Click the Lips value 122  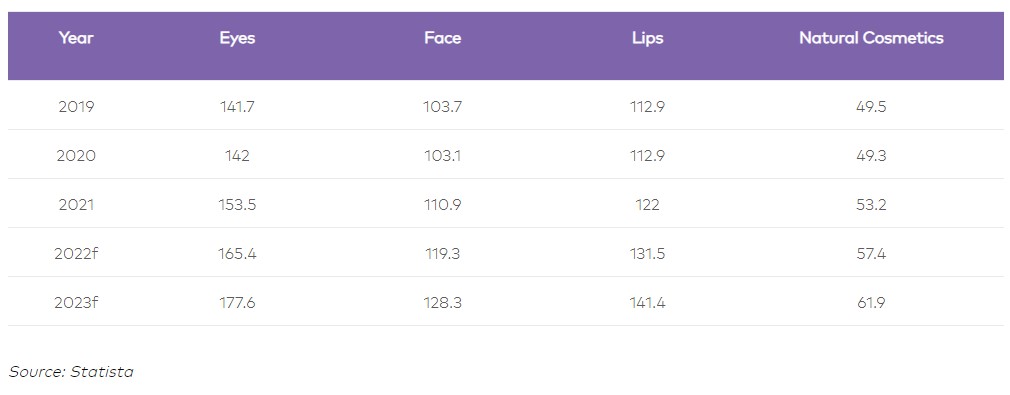[x=647, y=204]
